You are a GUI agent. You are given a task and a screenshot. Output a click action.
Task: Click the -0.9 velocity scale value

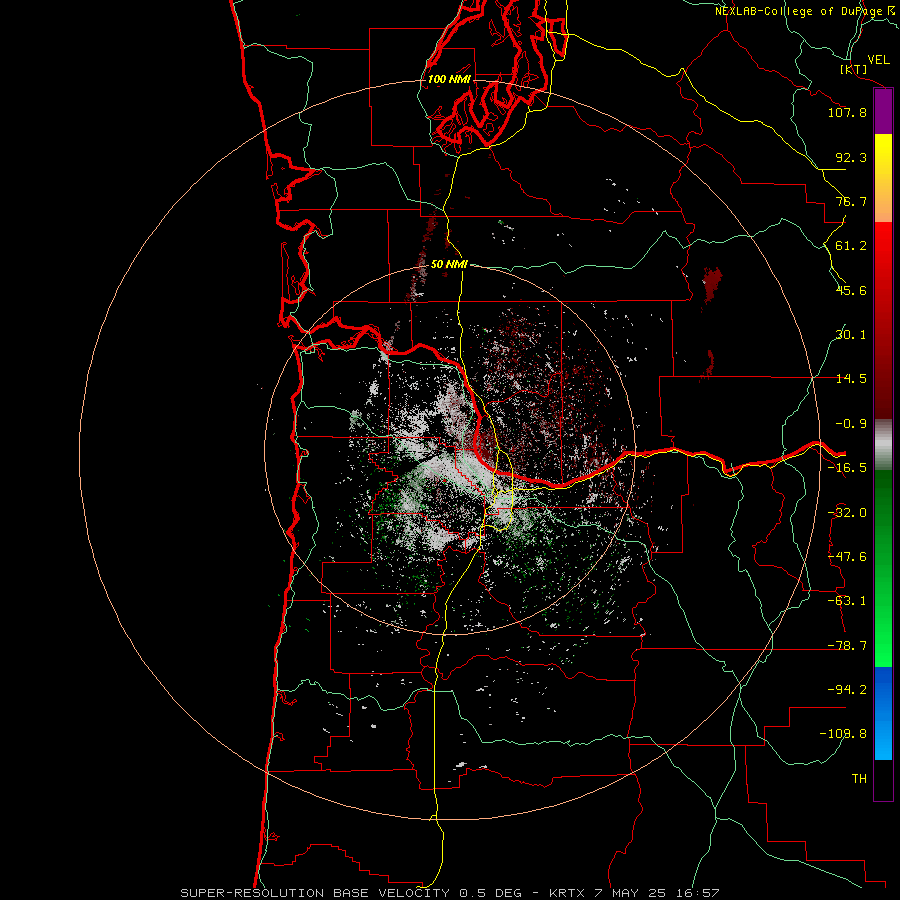pyautogui.click(x=851, y=424)
